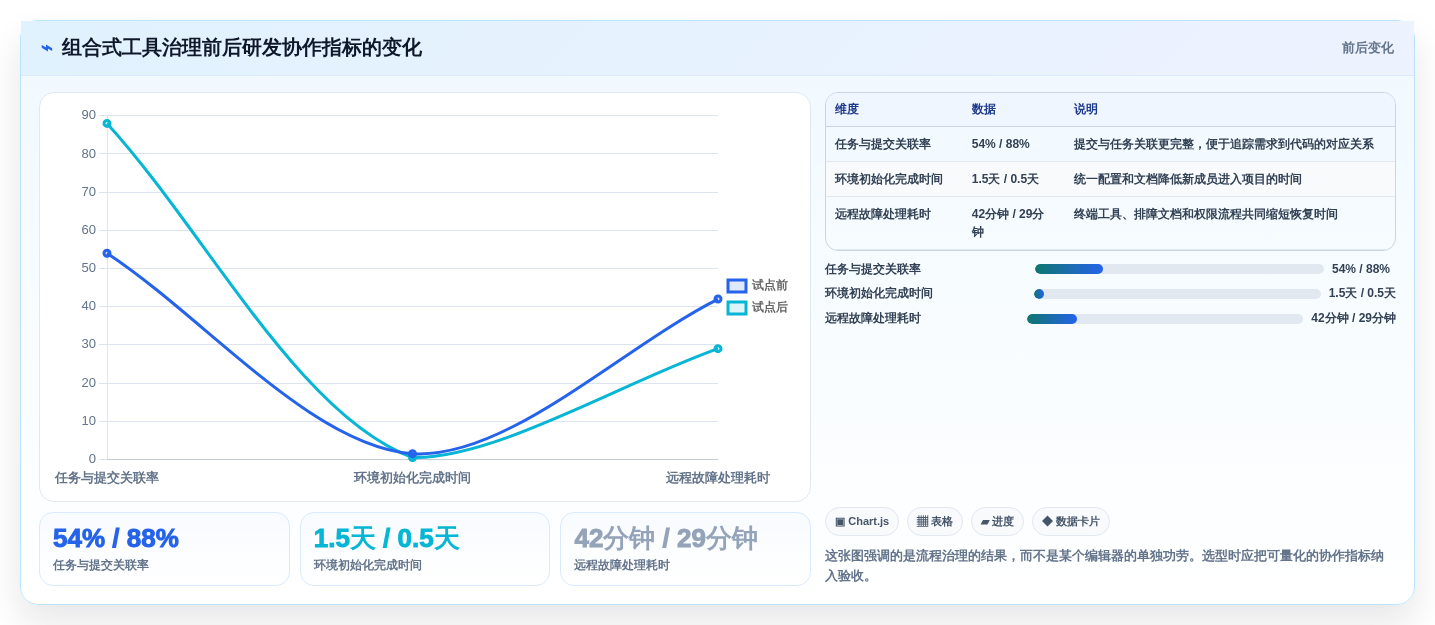Click the chart title 组合式工具治理前后研发协作指标的变化

pos(242,48)
